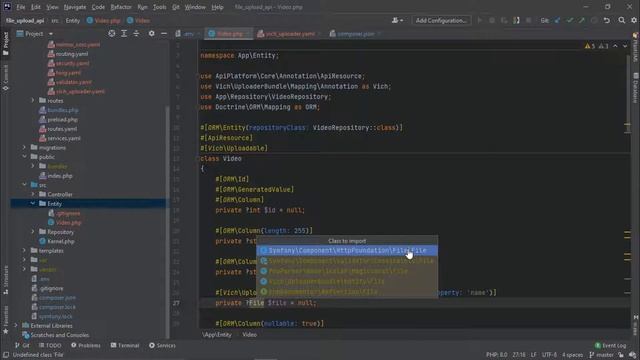This screenshot has width=640, height=360.
Task: Click the UTF-8 encoding status item
Action: tap(549, 355)
